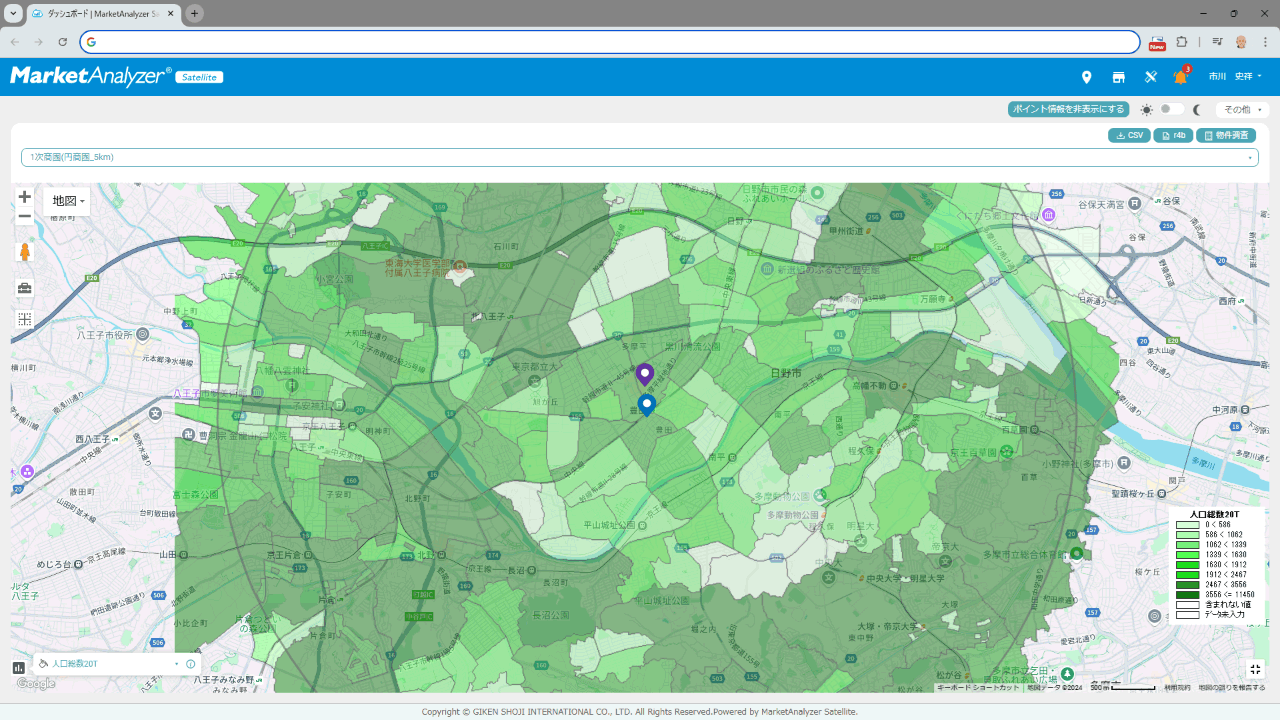Zoom out of the map with minus button
This screenshot has height=720, width=1280.
25,216
